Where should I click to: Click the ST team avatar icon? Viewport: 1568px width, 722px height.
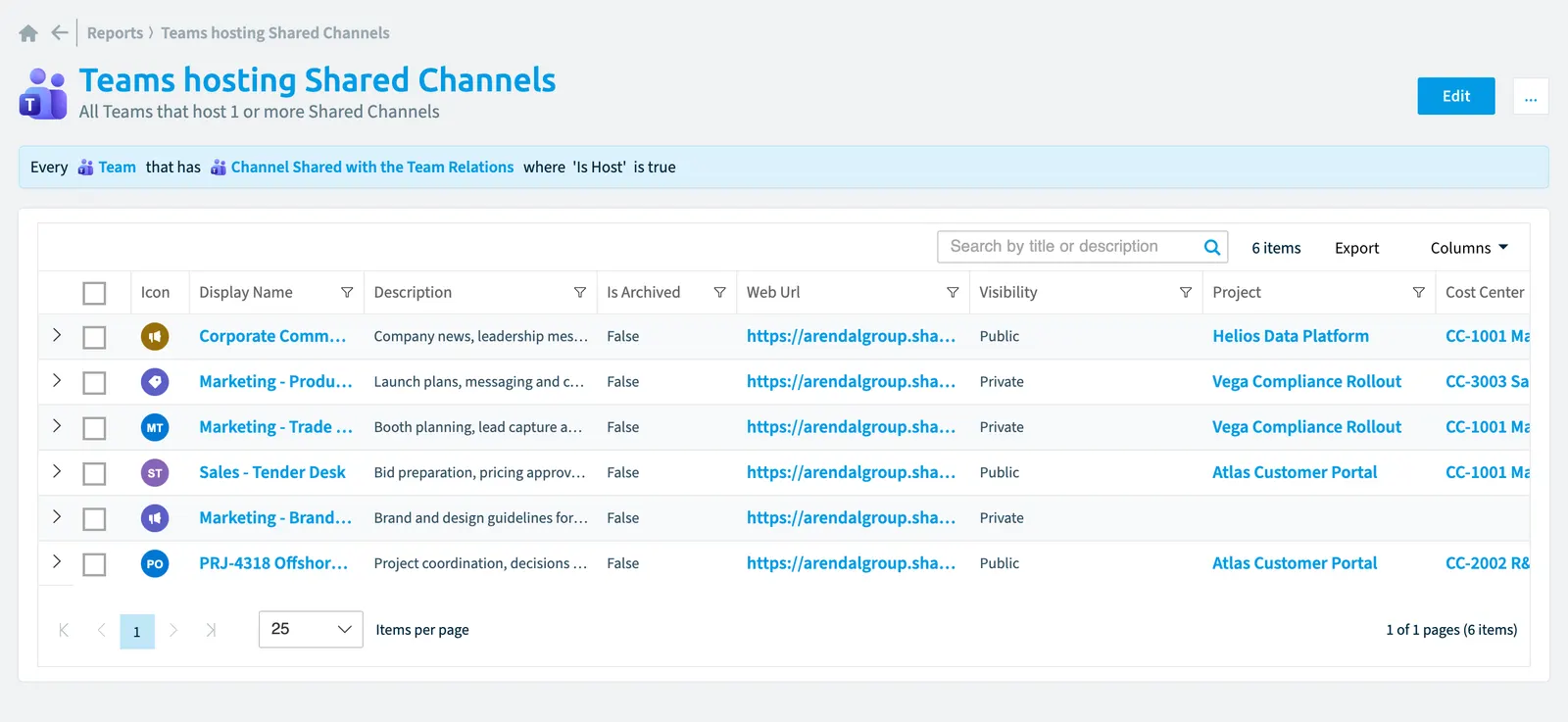coord(155,472)
